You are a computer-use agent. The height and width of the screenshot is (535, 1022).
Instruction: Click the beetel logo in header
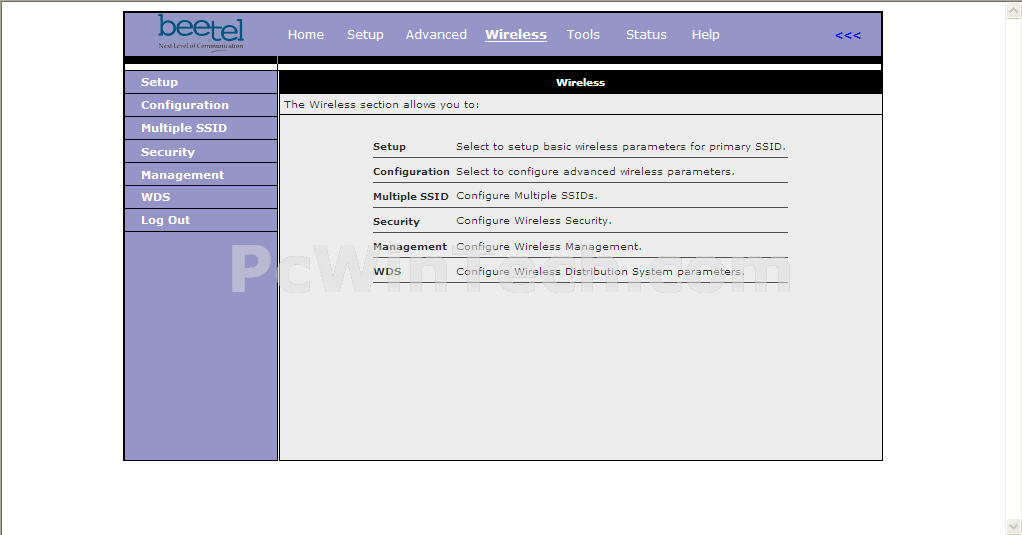coord(201,33)
